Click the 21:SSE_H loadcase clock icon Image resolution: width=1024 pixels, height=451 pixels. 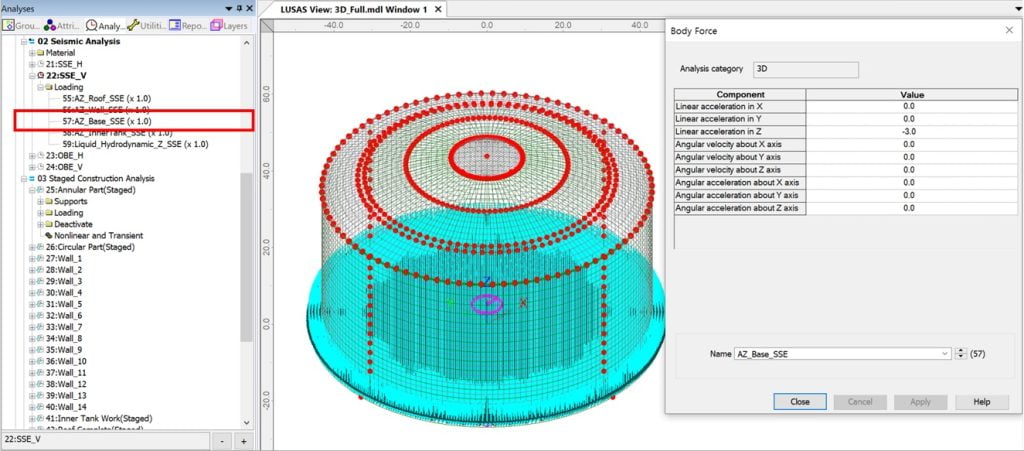40,64
